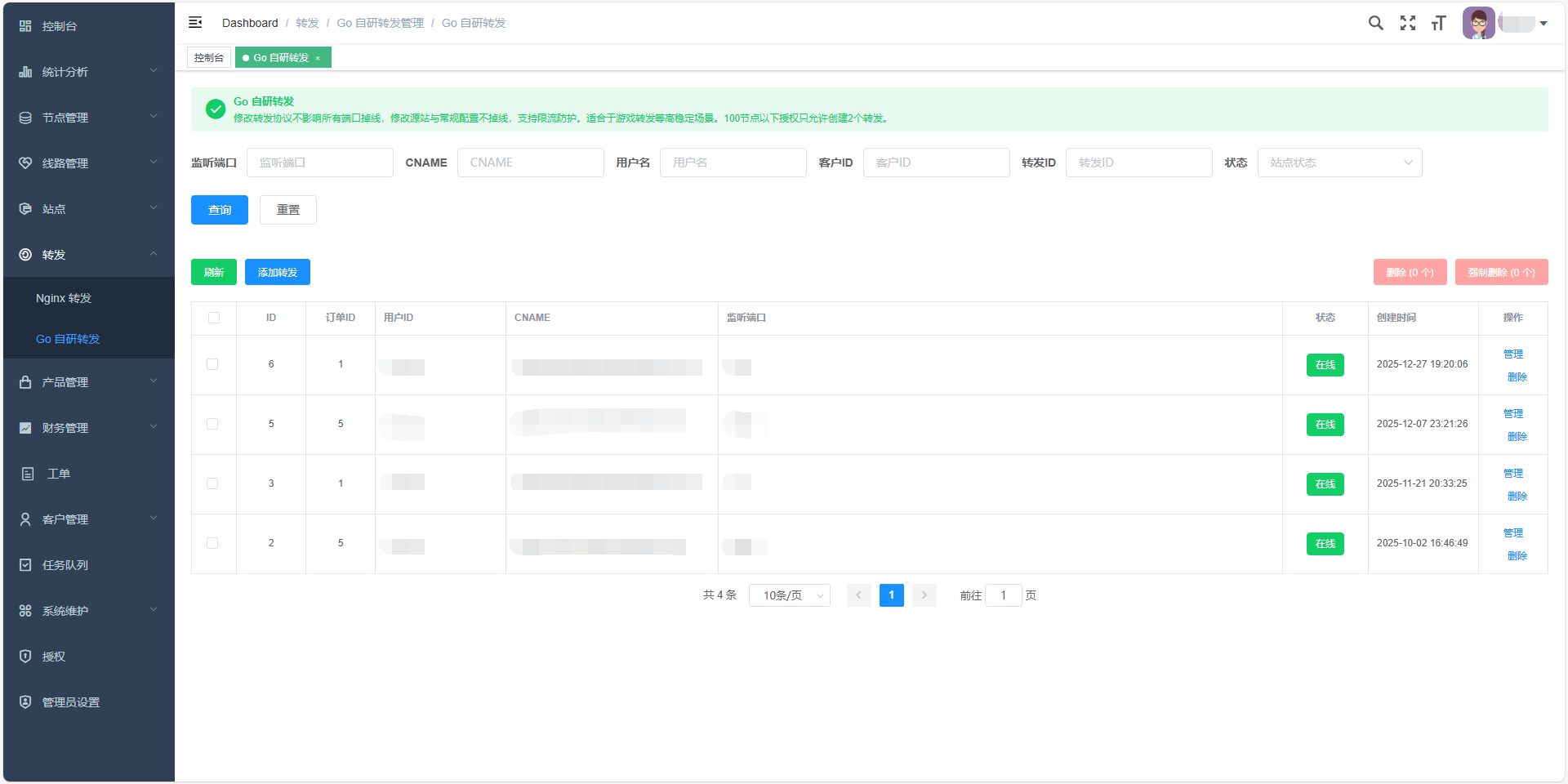Click the blue 查询 button
Image resolution: width=1568 pixels, height=784 pixels.
click(x=219, y=210)
